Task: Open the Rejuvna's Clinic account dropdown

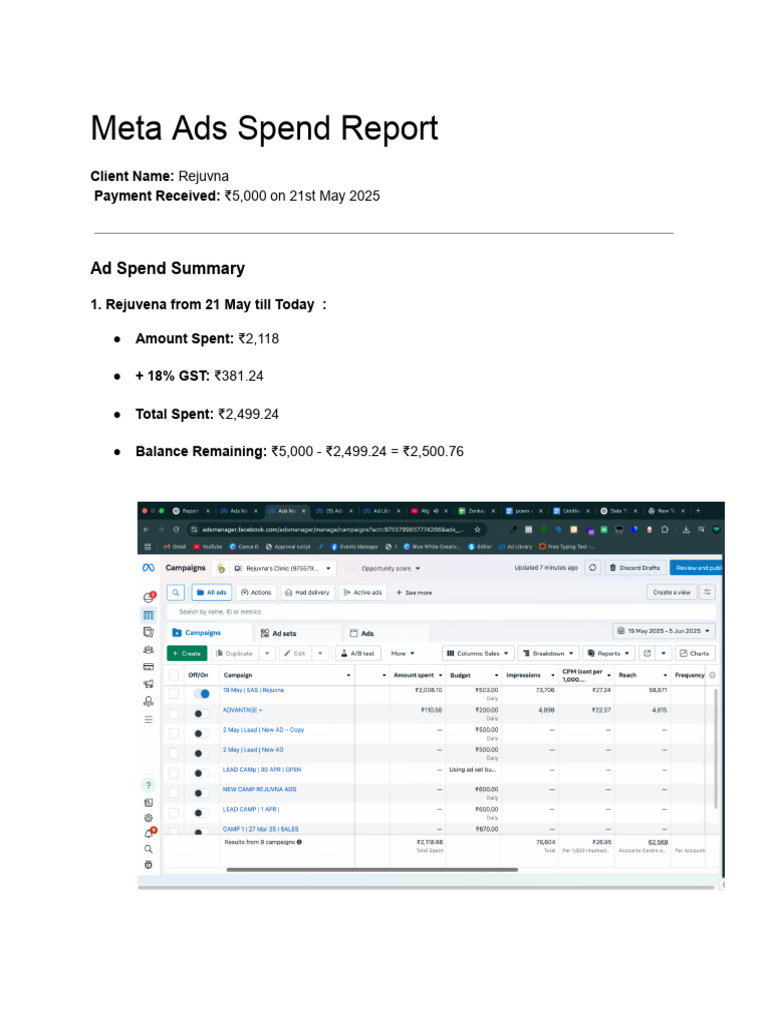Action: point(283,568)
